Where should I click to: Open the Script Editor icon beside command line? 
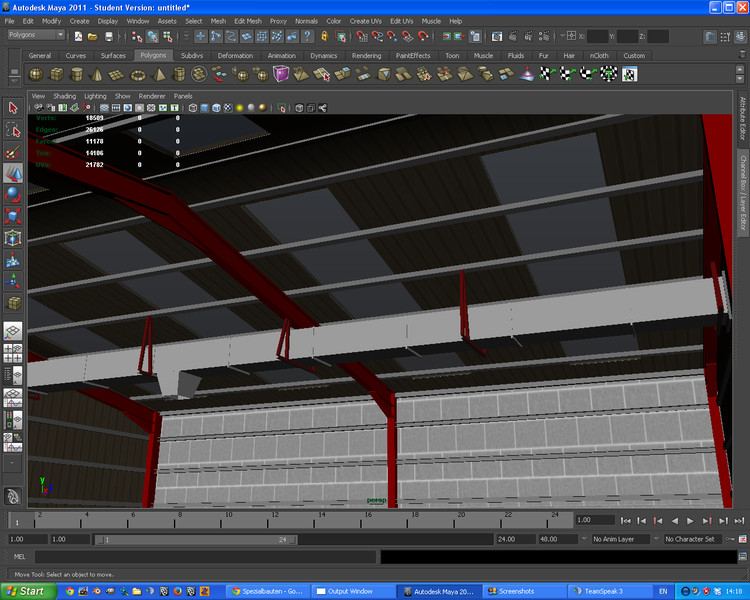click(x=742, y=556)
